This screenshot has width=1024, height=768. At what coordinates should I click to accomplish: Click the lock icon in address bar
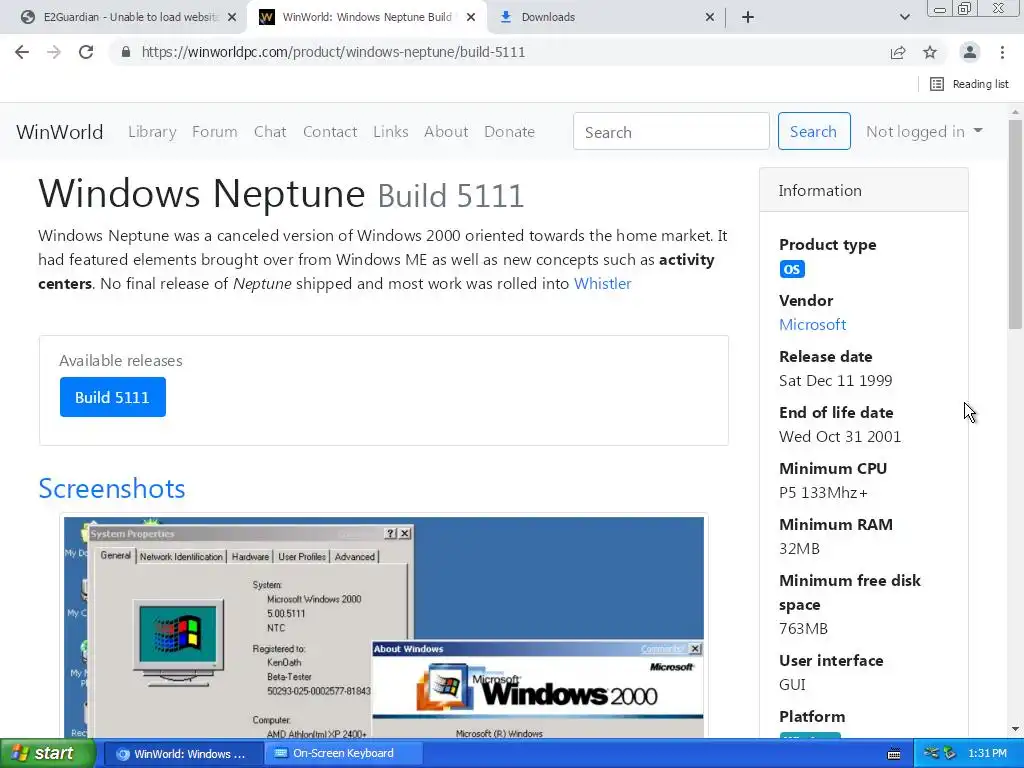pos(126,52)
